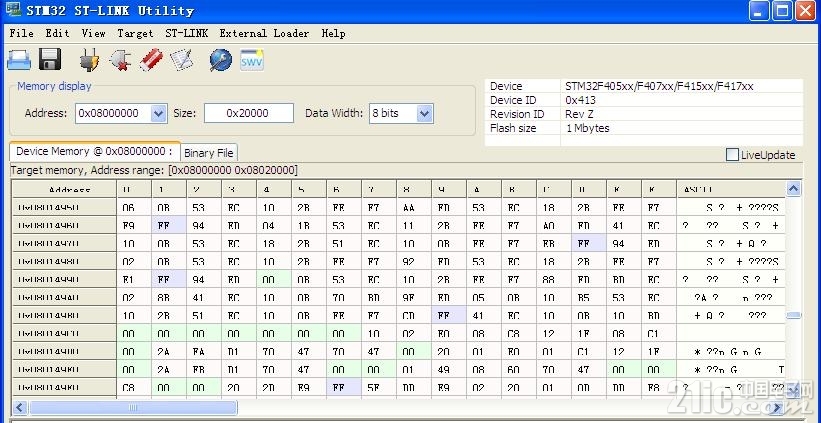
Task: Disconnect from target toolbar icon
Action: click(120, 60)
